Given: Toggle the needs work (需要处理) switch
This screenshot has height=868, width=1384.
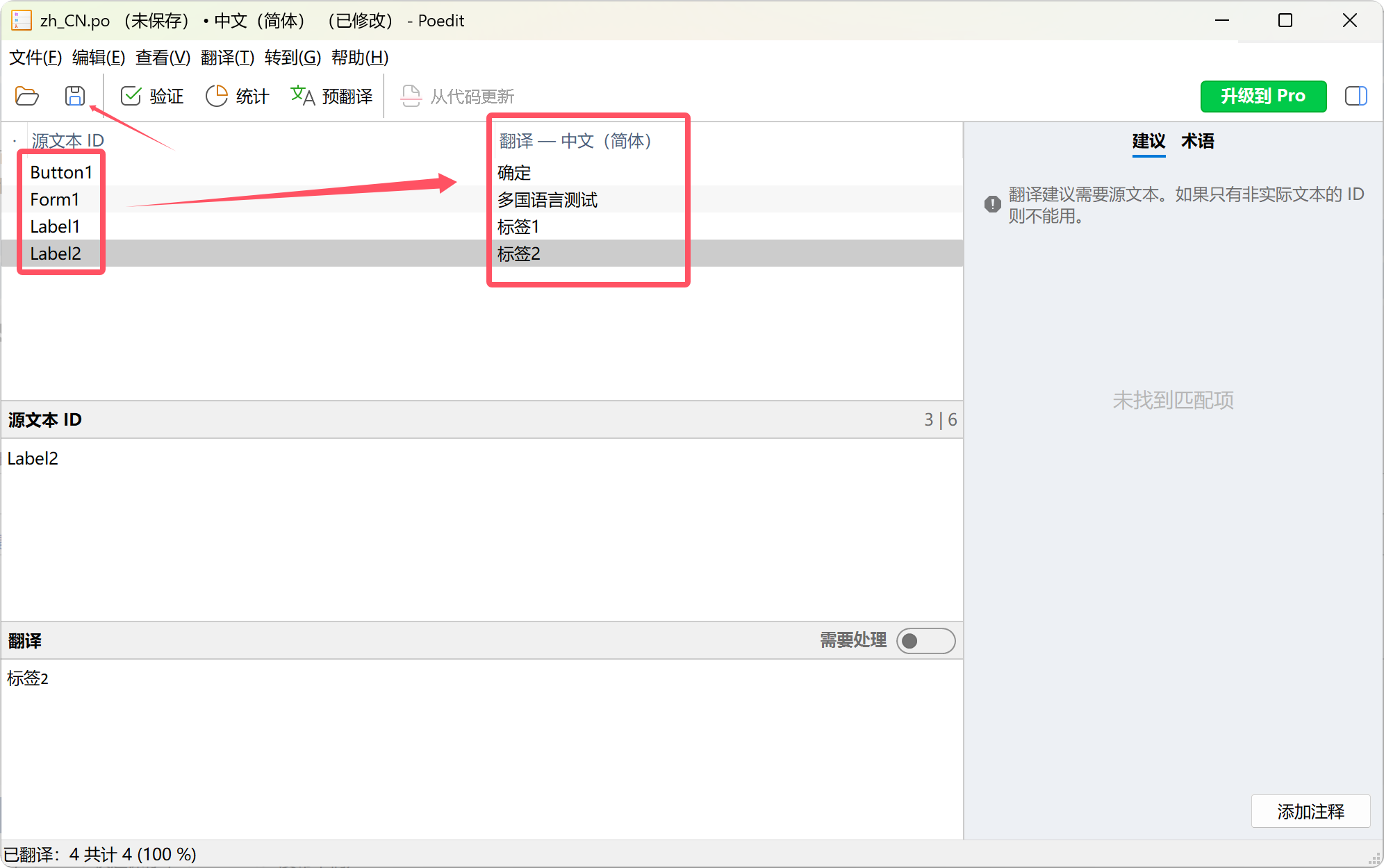Looking at the screenshot, I should [925, 640].
